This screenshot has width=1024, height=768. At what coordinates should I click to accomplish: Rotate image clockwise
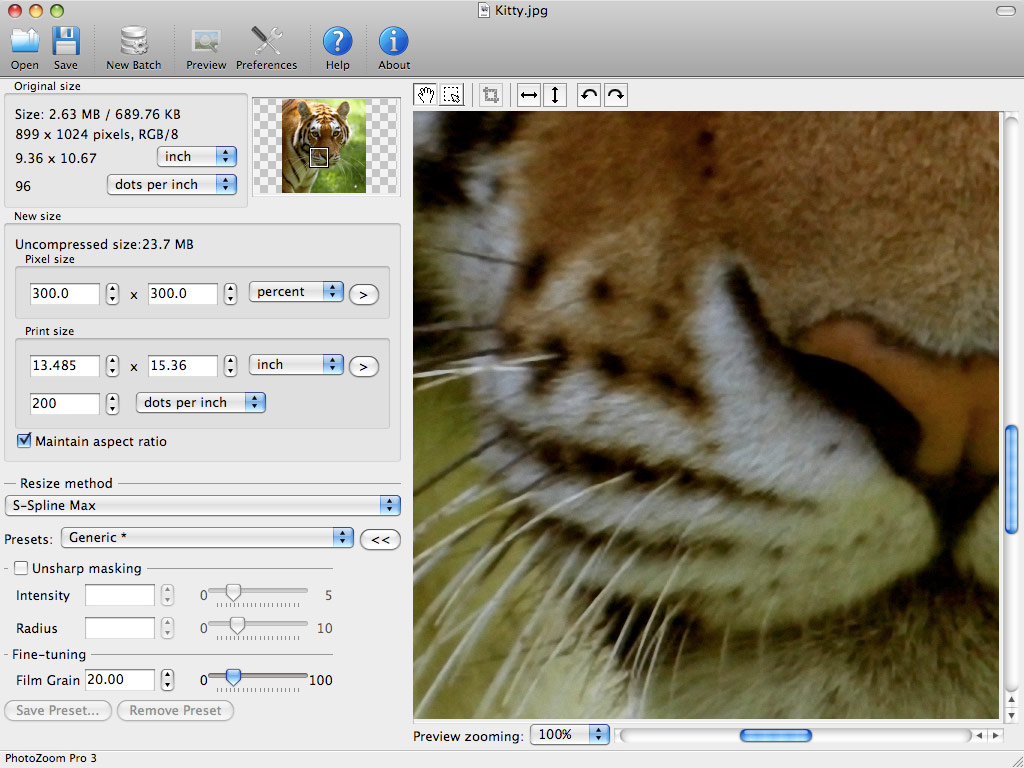(616, 95)
